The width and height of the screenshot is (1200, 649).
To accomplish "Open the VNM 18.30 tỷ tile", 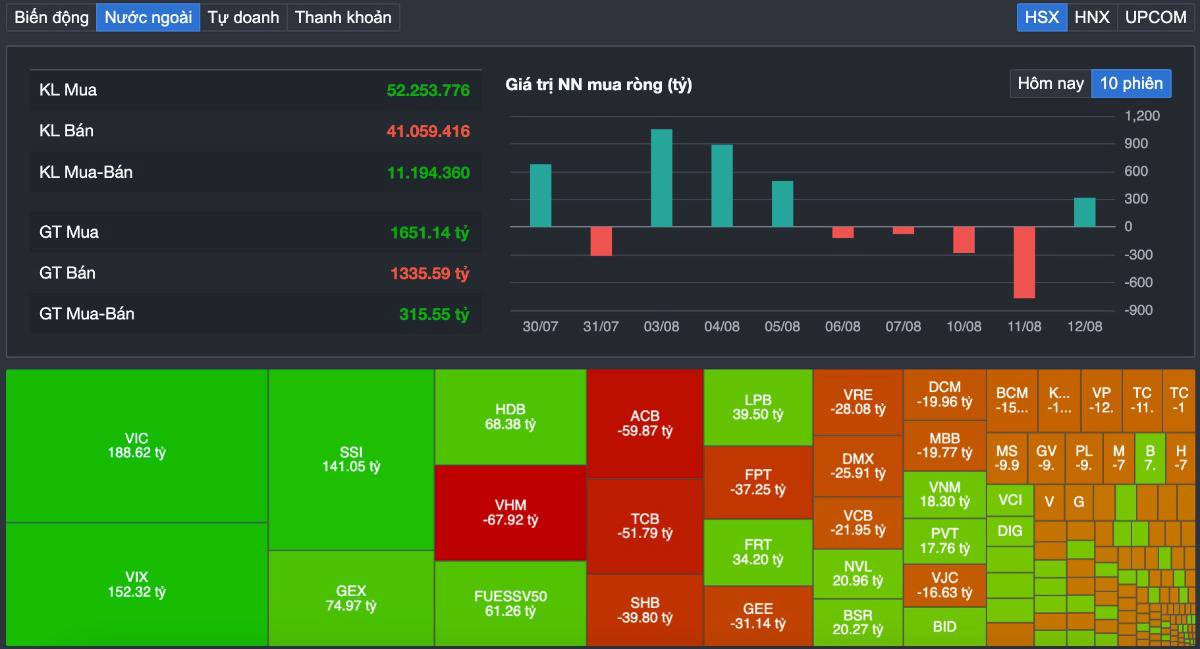I will point(945,494).
